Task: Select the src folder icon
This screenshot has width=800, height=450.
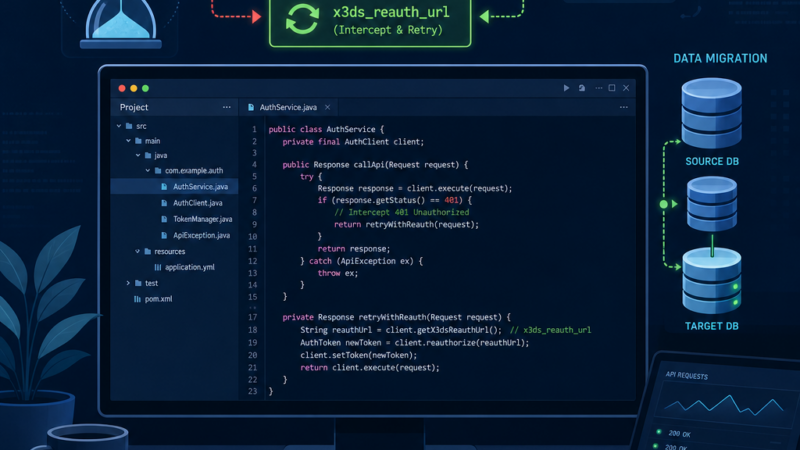Action: [x=129, y=126]
